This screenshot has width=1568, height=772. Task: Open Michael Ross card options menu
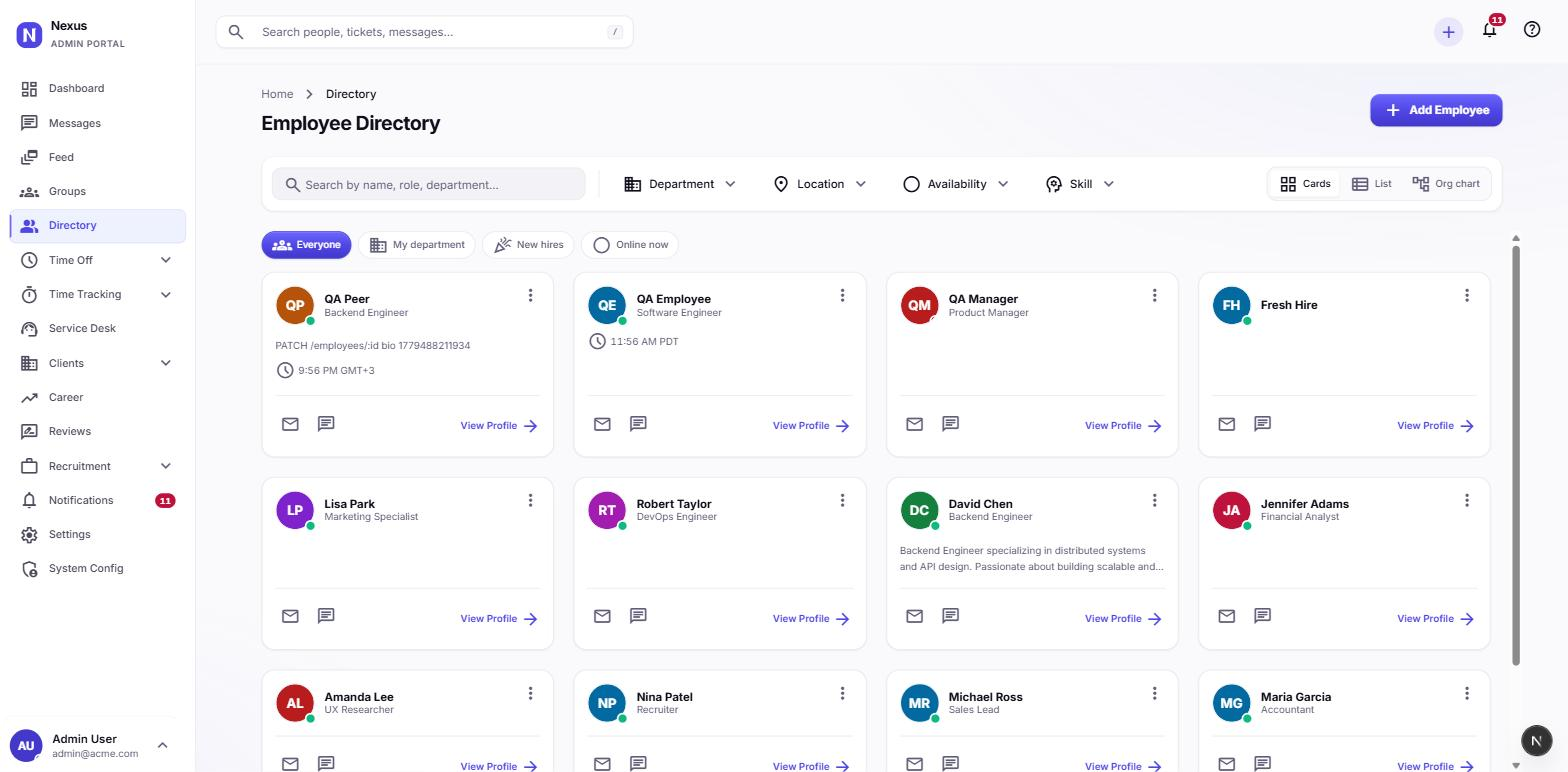(1154, 693)
